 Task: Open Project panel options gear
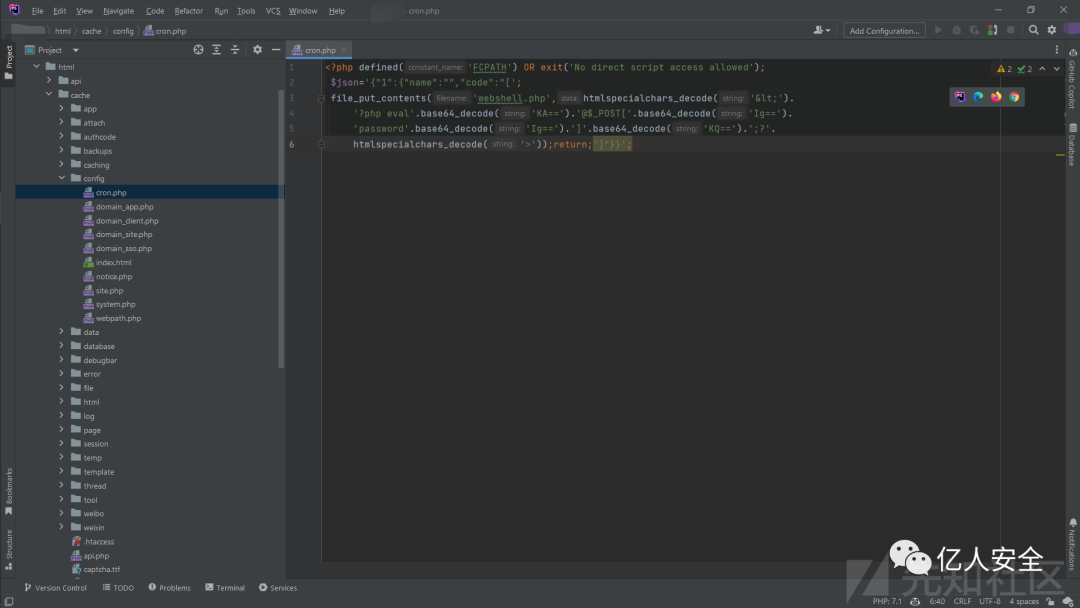pyautogui.click(x=258, y=50)
